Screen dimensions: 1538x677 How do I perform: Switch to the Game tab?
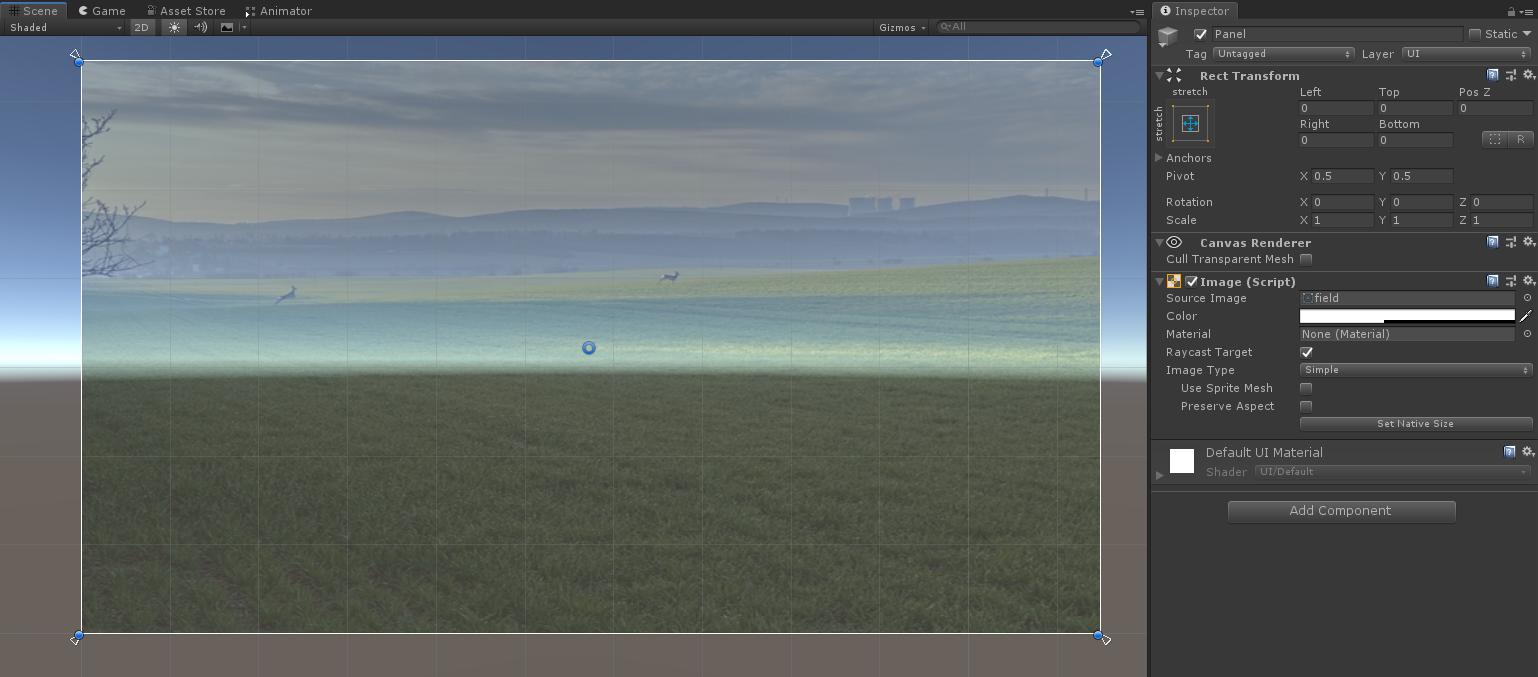[102, 11]
